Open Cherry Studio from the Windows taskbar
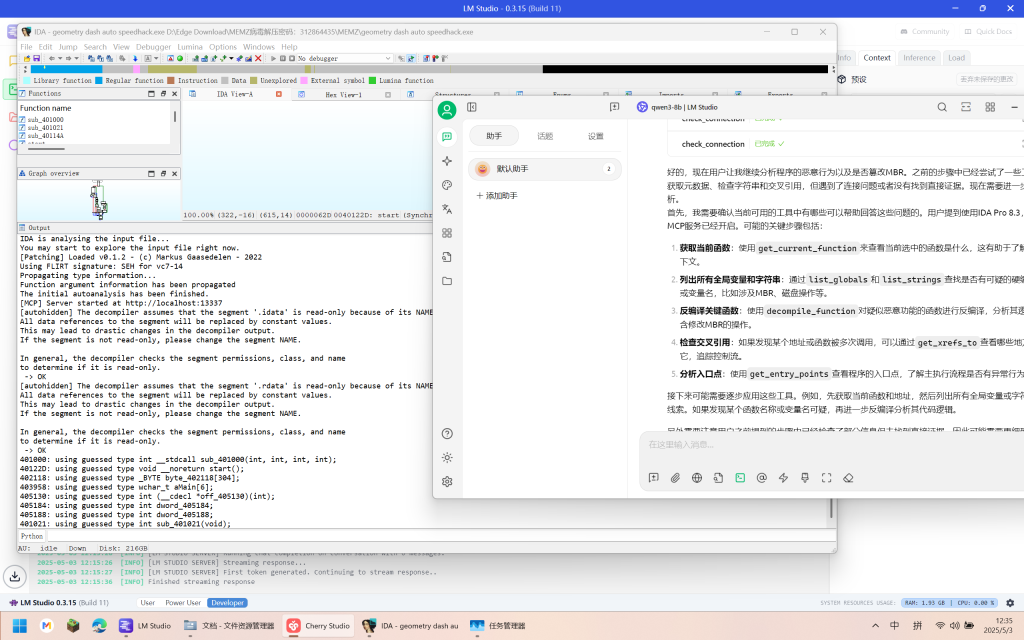 [x=319, y=626]
